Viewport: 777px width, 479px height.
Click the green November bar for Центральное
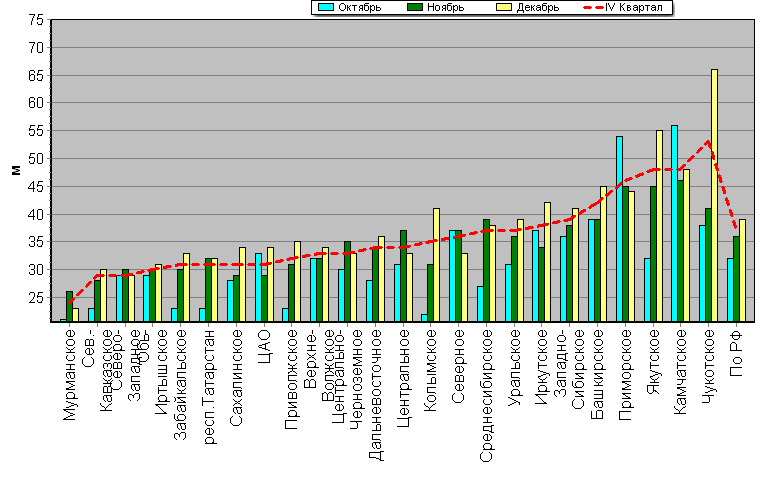(x=404, y=276)
